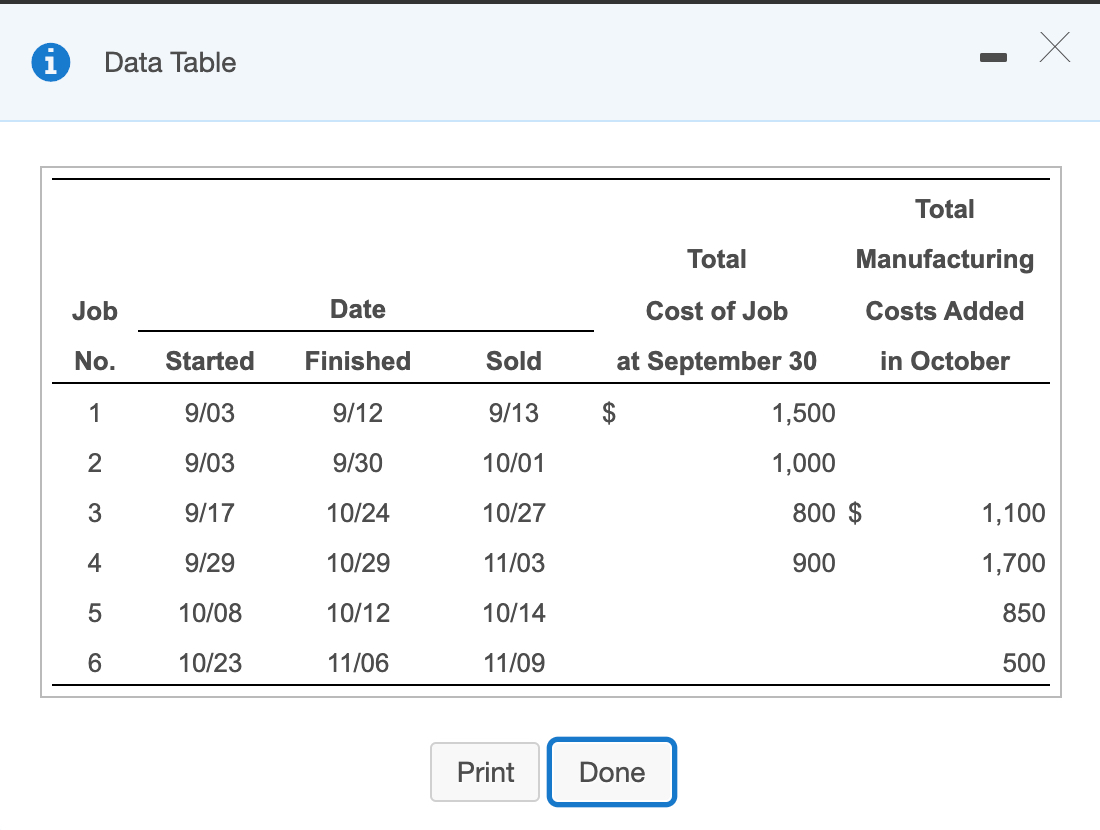Select the Job 5 row number
Image resolution: width=1100 pixels, height=830 pixels.
tap(94, 613)
